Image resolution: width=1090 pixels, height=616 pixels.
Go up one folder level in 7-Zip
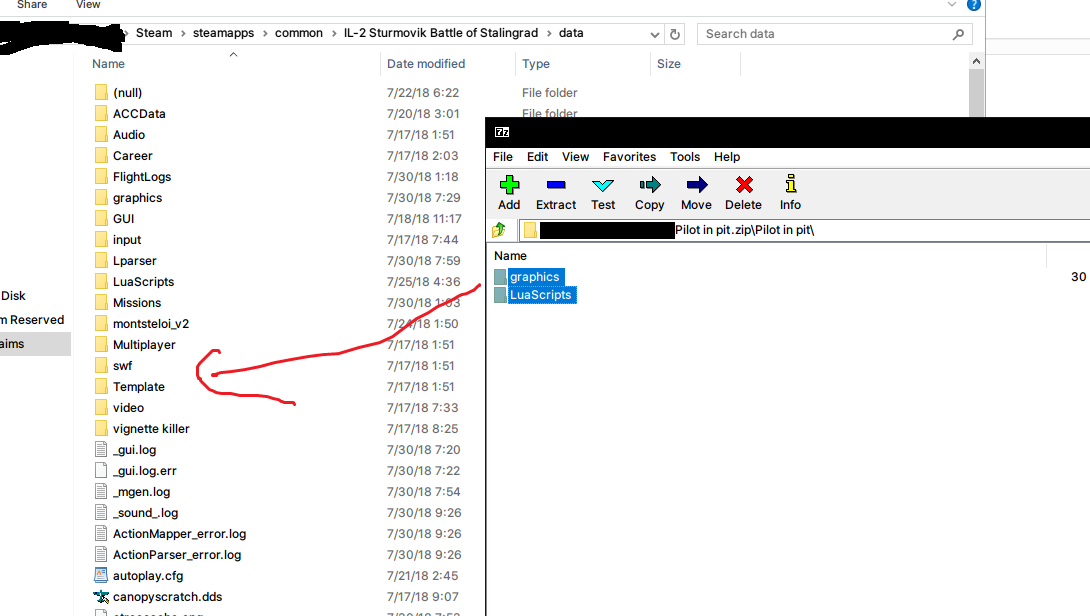(498, 230)
